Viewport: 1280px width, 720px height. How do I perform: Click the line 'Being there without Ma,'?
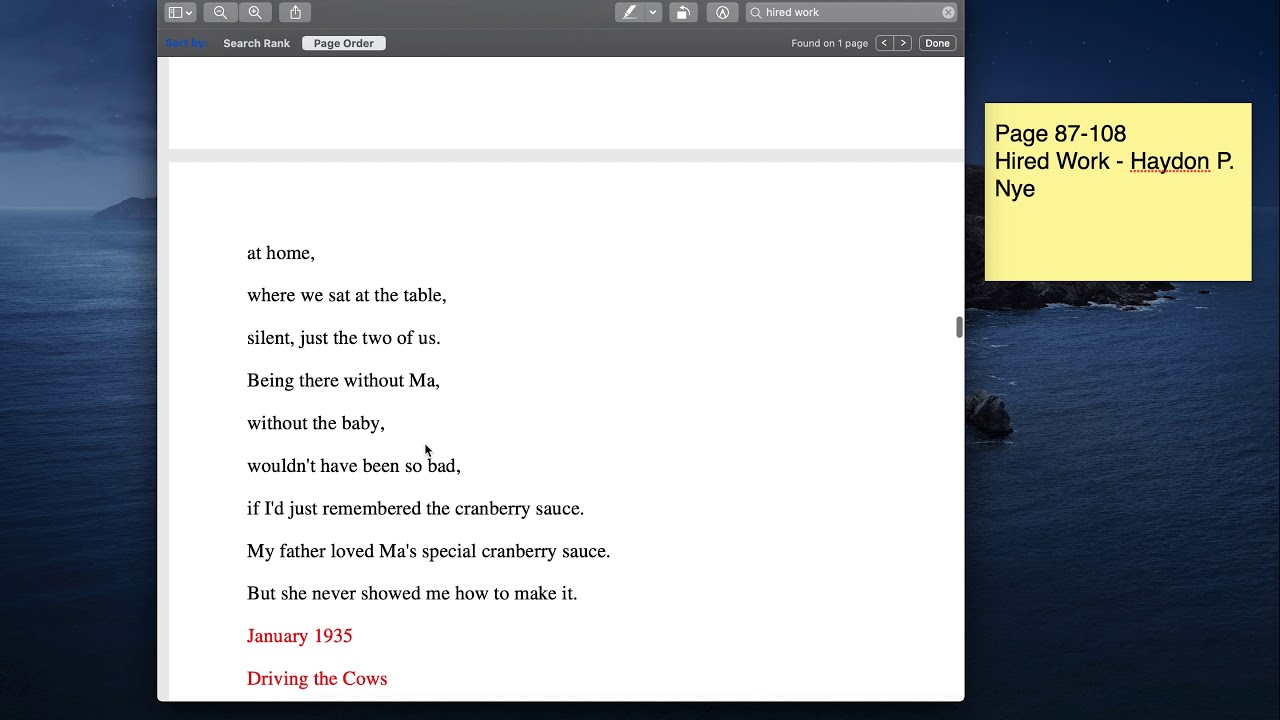click(343, 380)
